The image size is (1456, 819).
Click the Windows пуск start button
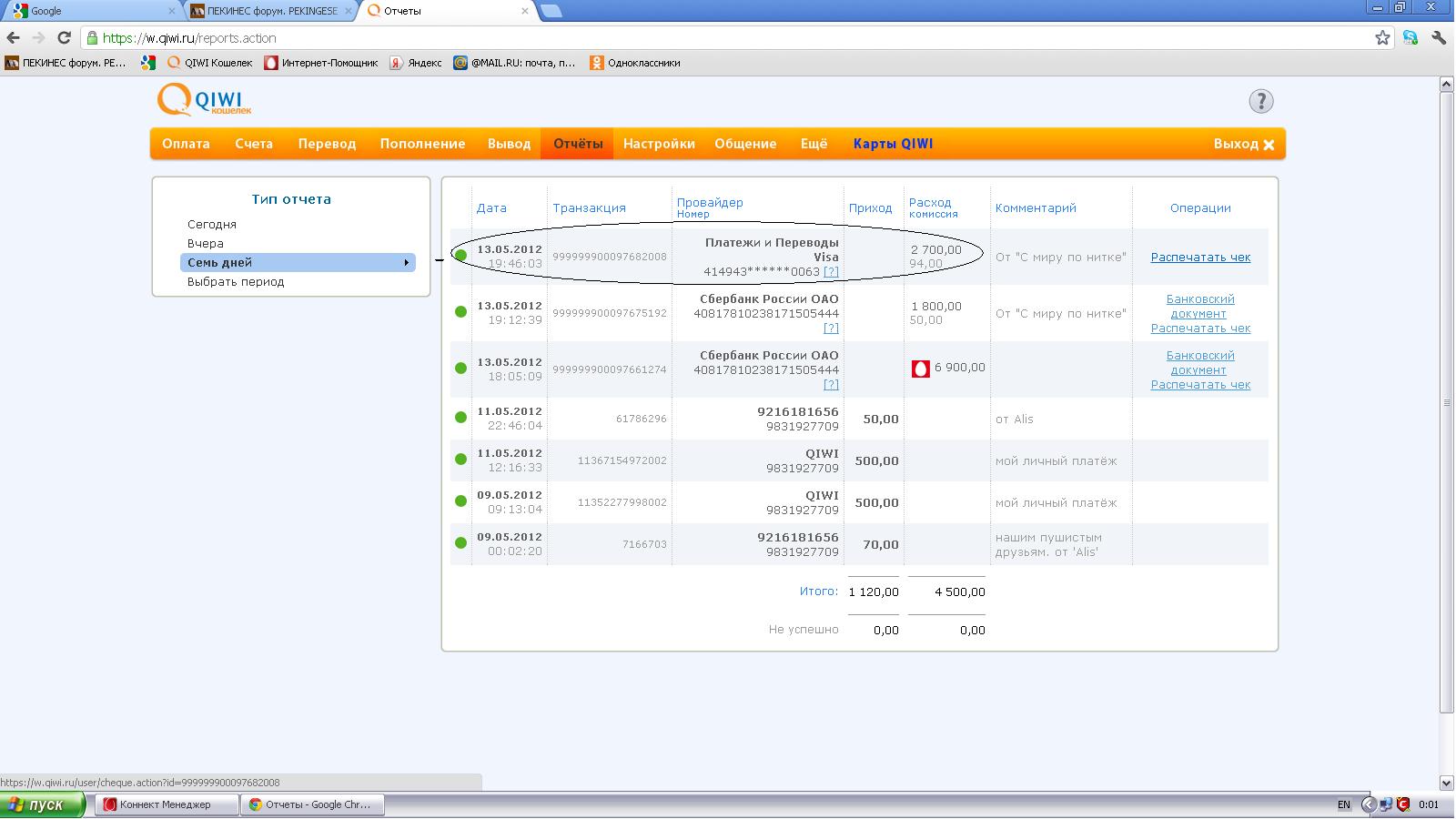coord(43,804)
